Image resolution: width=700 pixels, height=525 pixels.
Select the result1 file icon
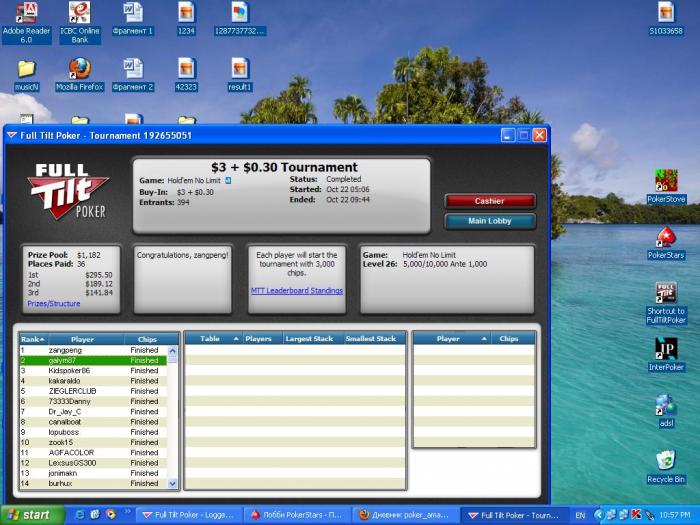(240, 75)
